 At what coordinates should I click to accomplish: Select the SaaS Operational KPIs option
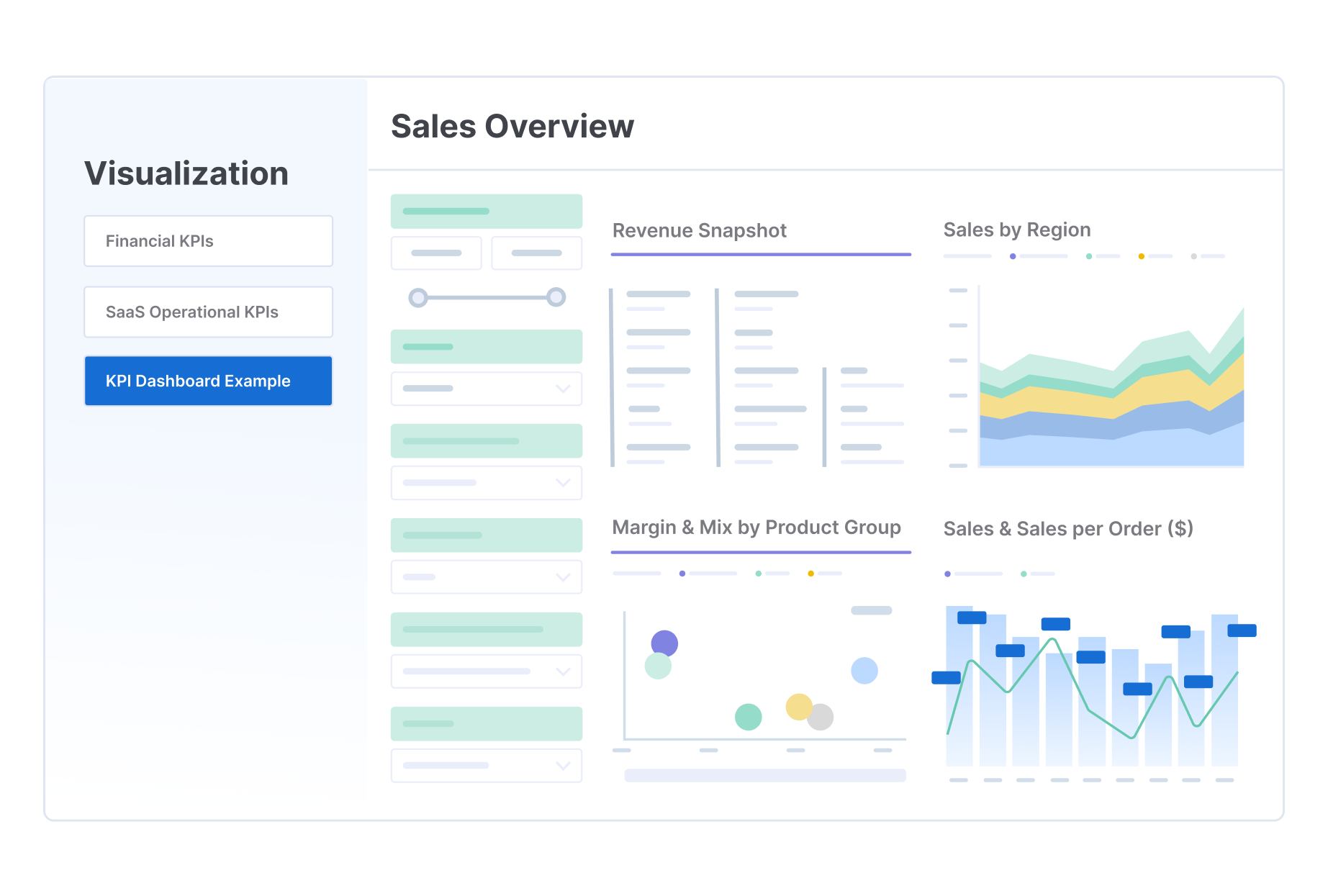point(208,312)
